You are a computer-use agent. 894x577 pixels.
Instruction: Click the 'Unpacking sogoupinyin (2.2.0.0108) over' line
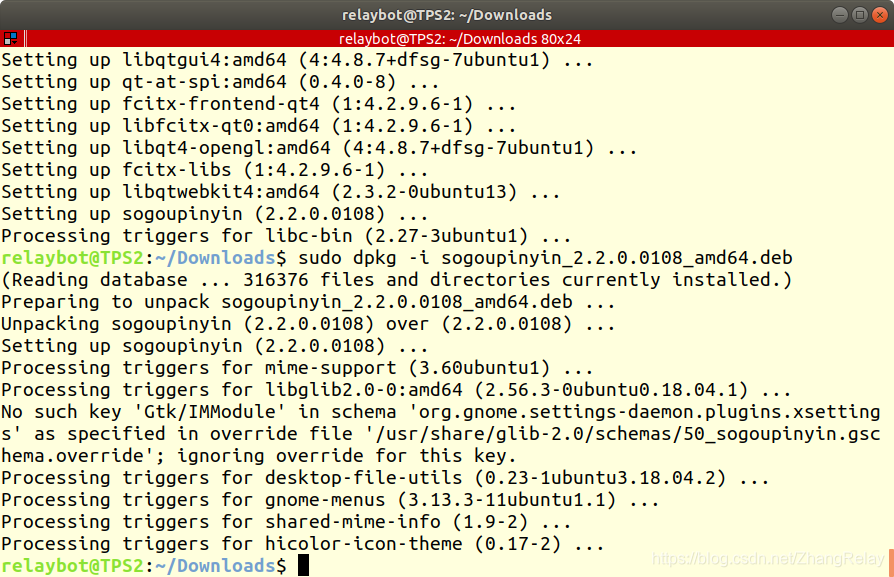[x=308, y=324]
